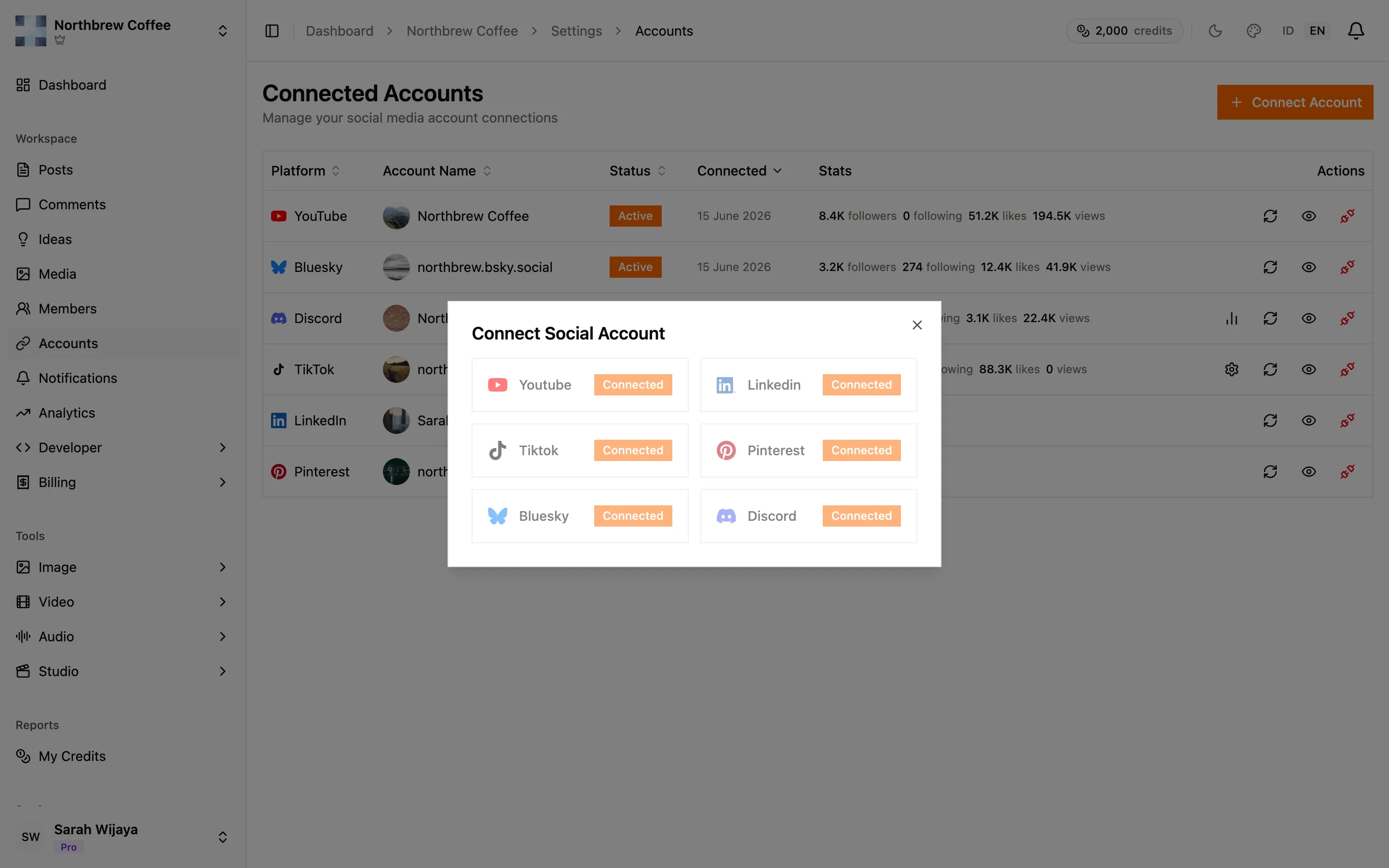Sort table by Platform column
1389x868 pixels.
click(305, 171)
